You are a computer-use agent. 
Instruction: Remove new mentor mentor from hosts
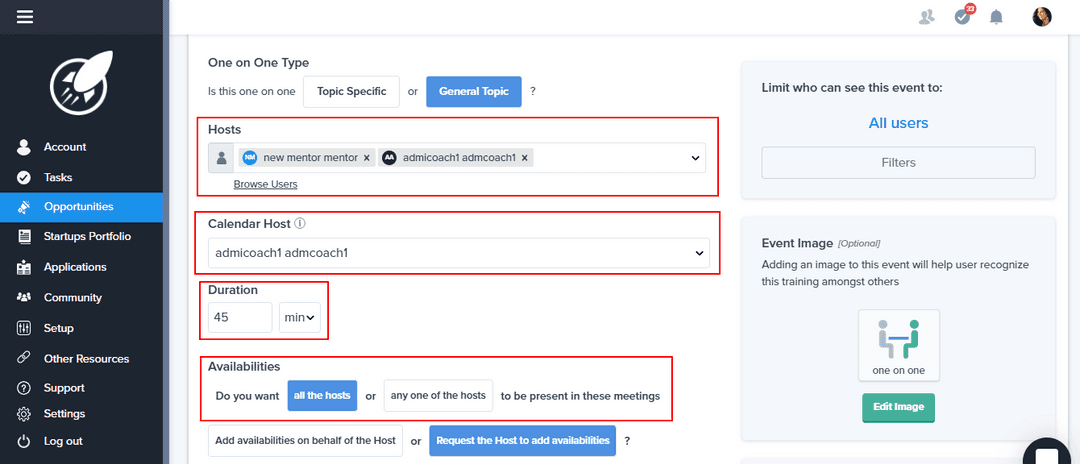point(367,158)
